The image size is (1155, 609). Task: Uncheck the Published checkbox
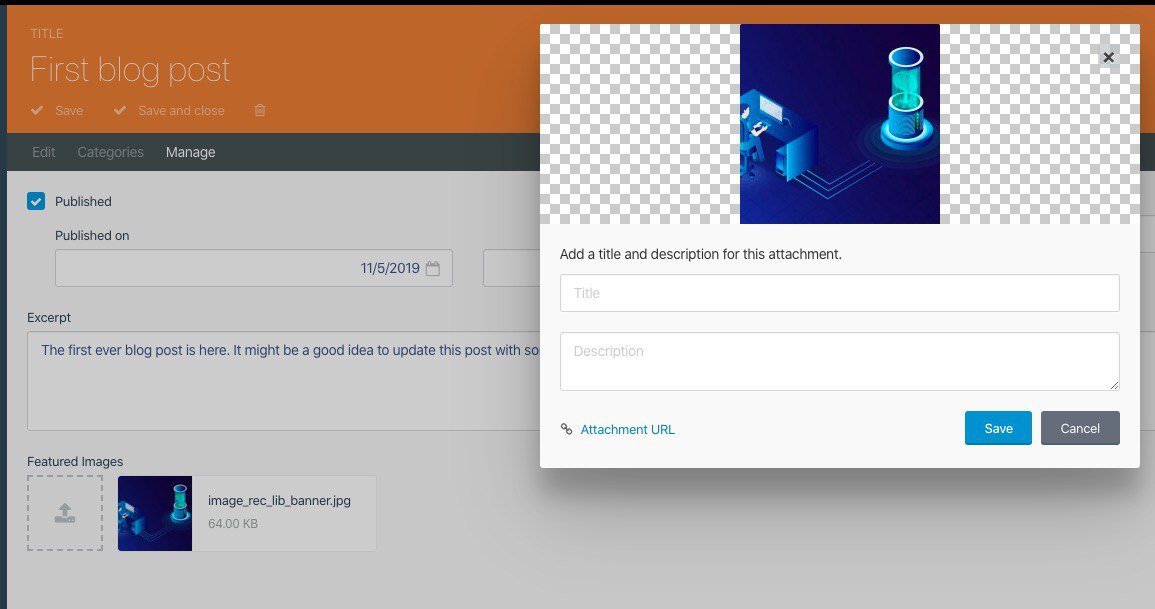(x=36, y=201)
